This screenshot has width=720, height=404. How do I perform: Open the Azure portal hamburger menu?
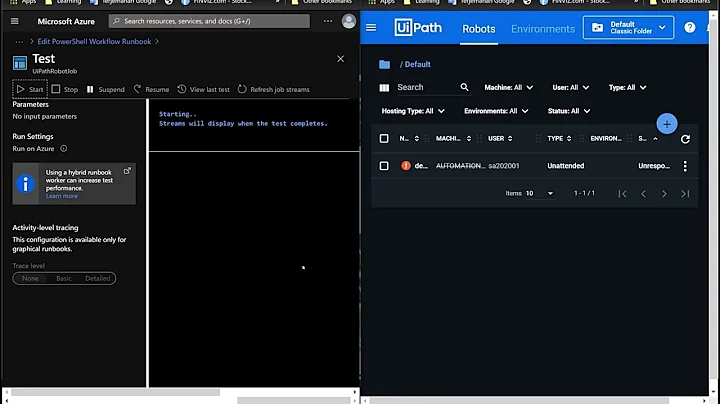[15, 21]
